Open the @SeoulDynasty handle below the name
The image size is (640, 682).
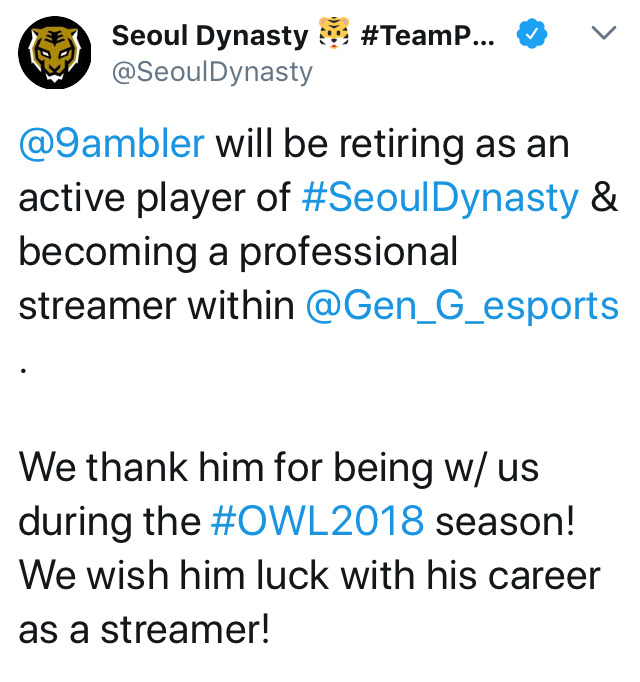tap(212, 72)
